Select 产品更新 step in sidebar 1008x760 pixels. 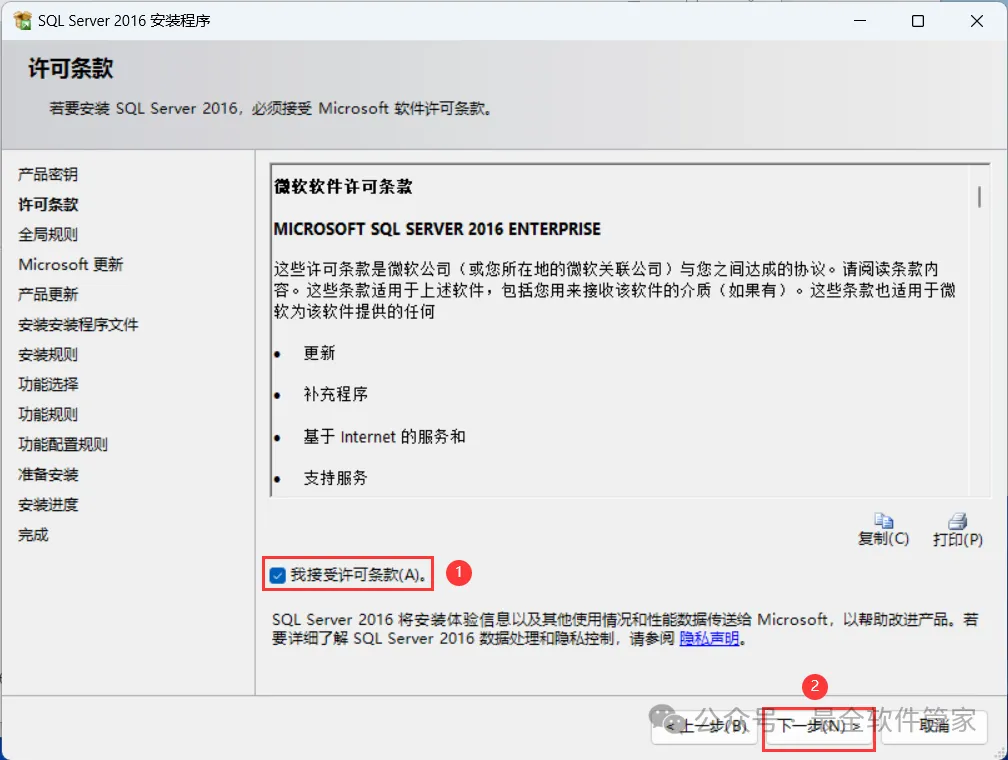(x=48, y=294)
